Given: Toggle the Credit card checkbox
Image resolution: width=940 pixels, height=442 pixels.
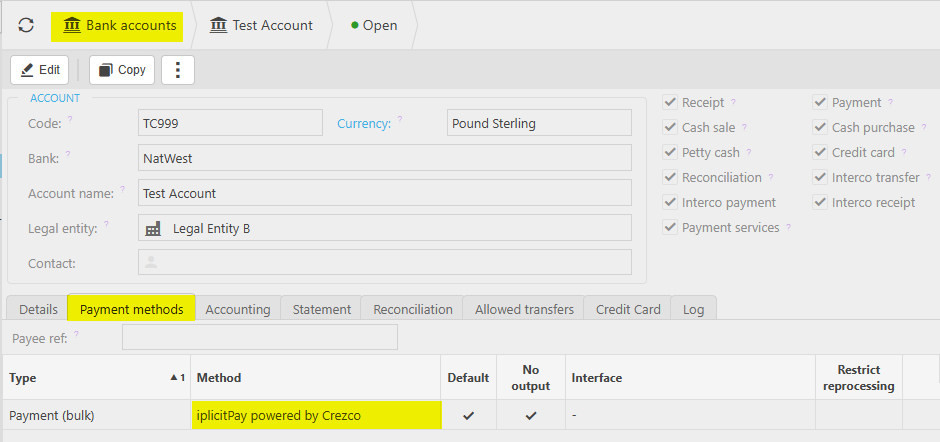Looking at the screenshot, I should [820, 152].
